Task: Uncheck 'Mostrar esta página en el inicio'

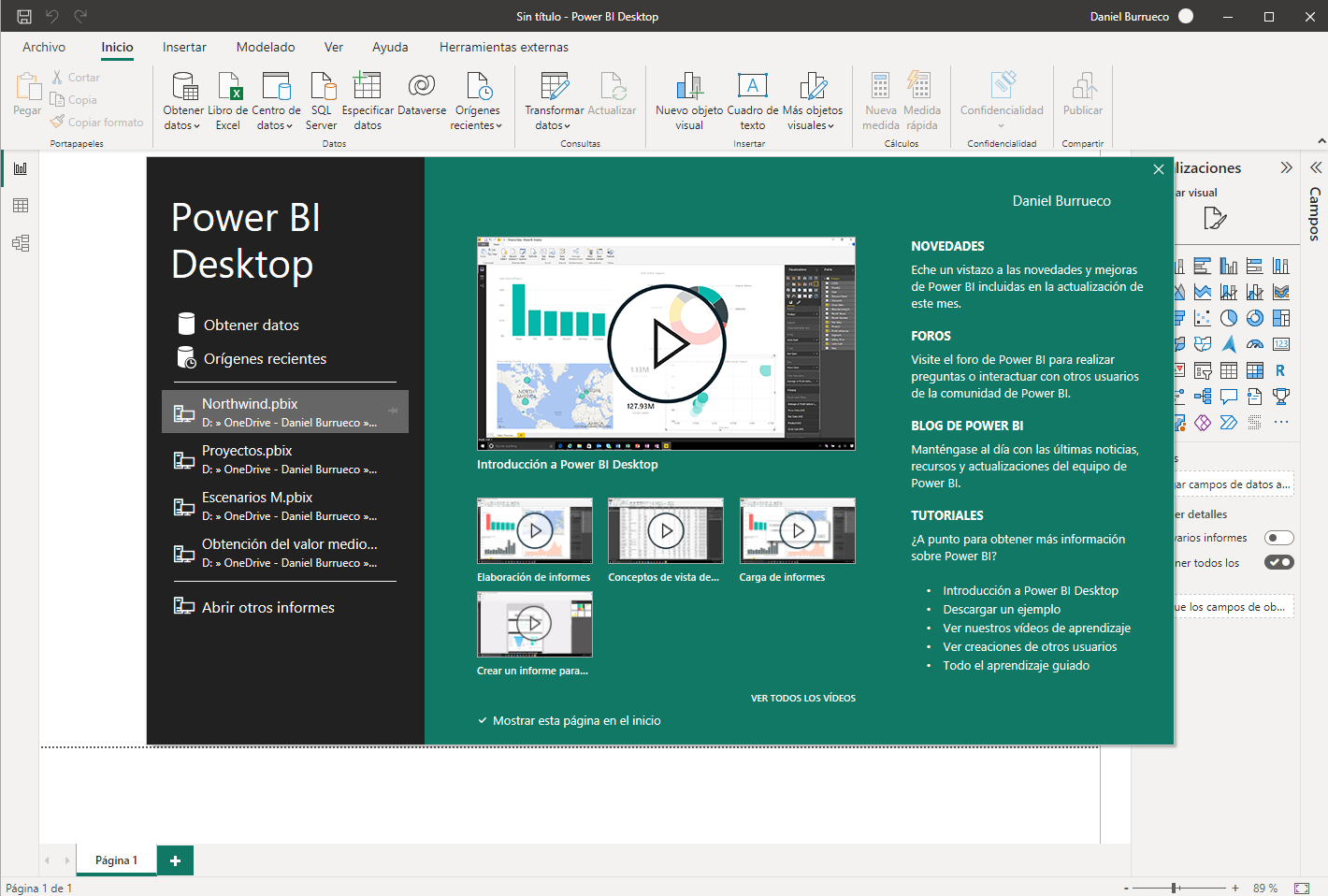Action: [x=483, y=720]
